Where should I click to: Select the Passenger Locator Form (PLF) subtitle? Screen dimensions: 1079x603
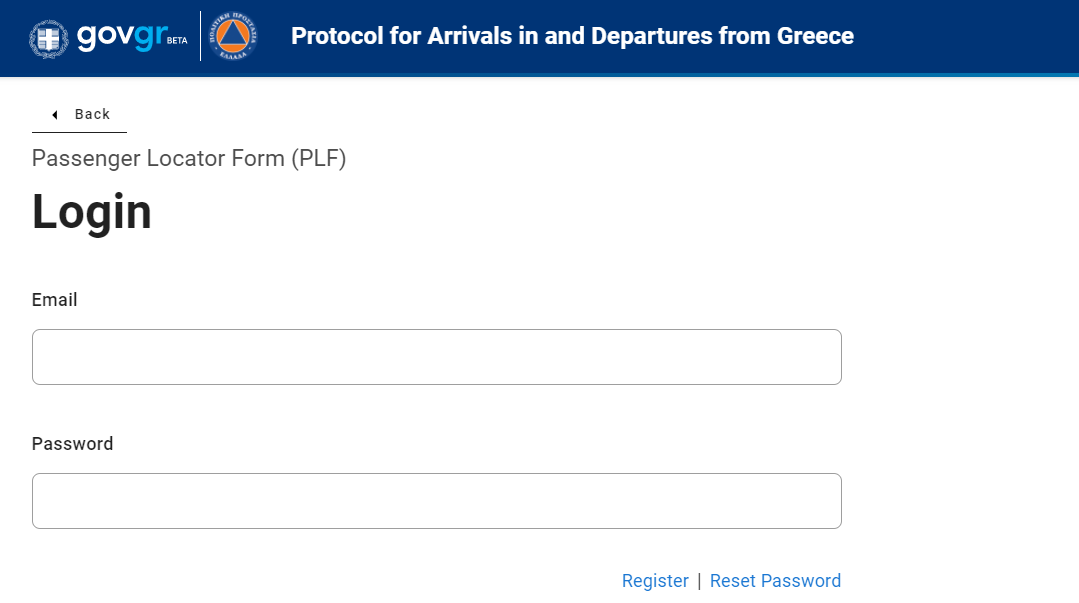click(x=189, y=158)
